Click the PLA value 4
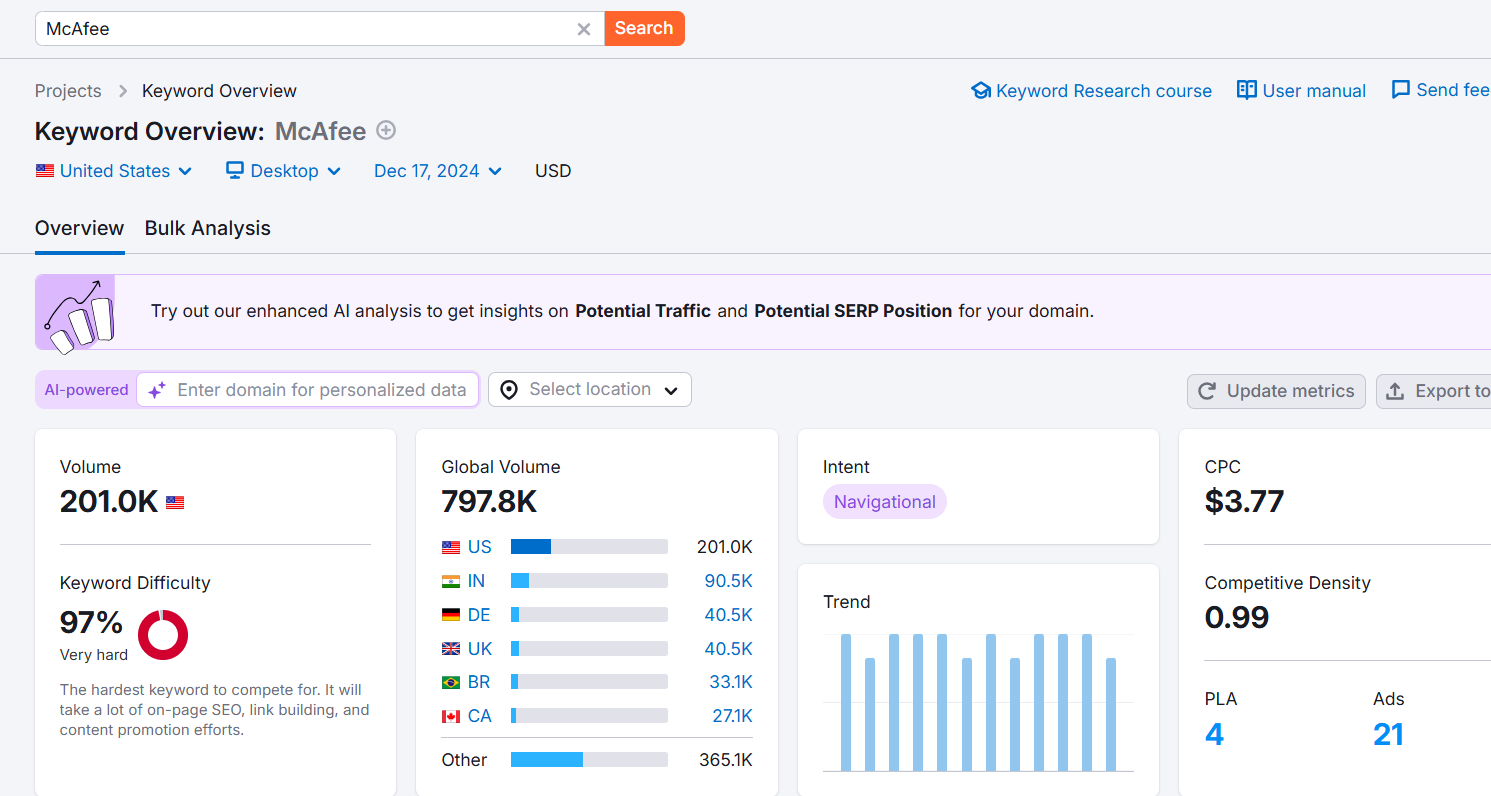 click(x=1214, y=735)
